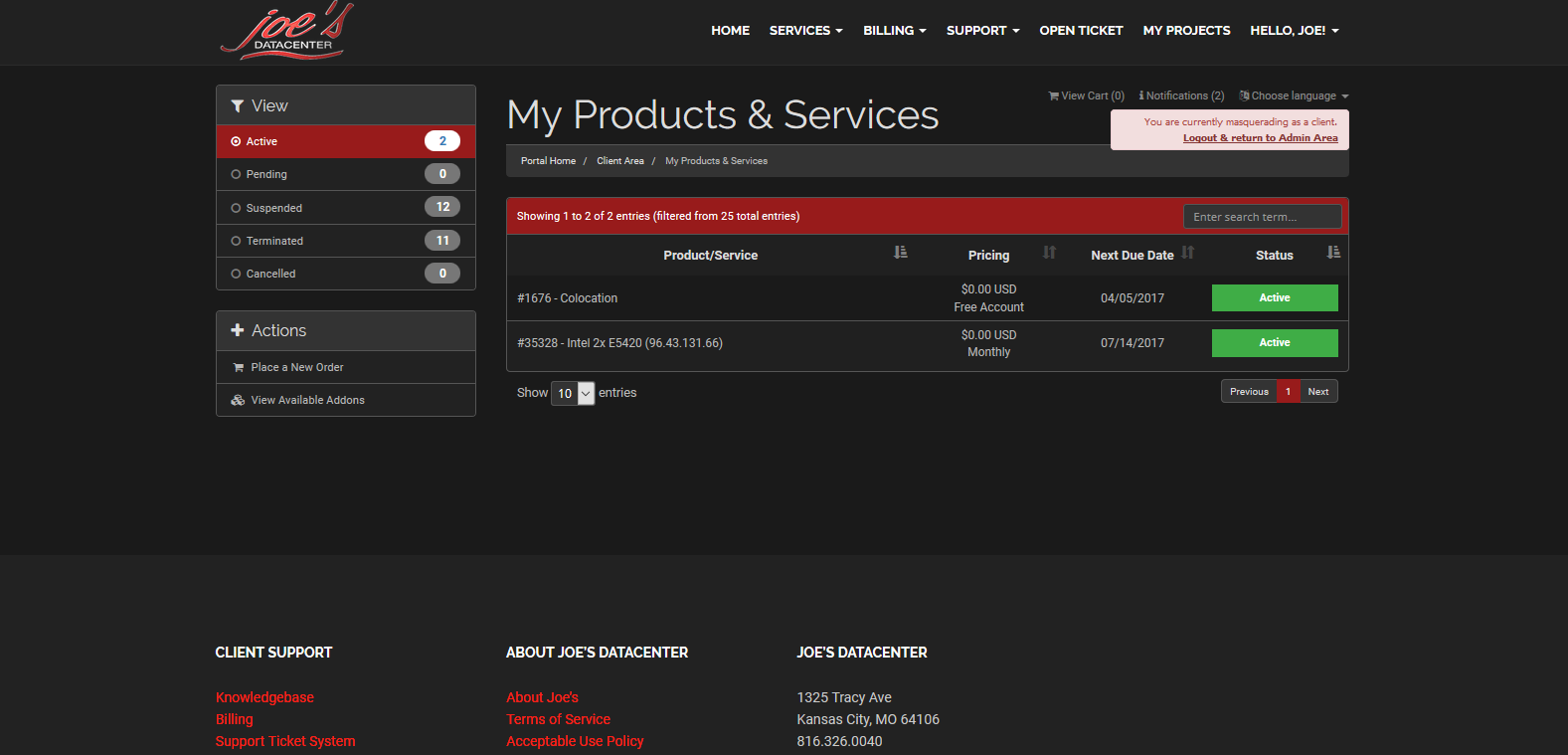
Task: Open the Support Ticket System link
Action: 285,741
